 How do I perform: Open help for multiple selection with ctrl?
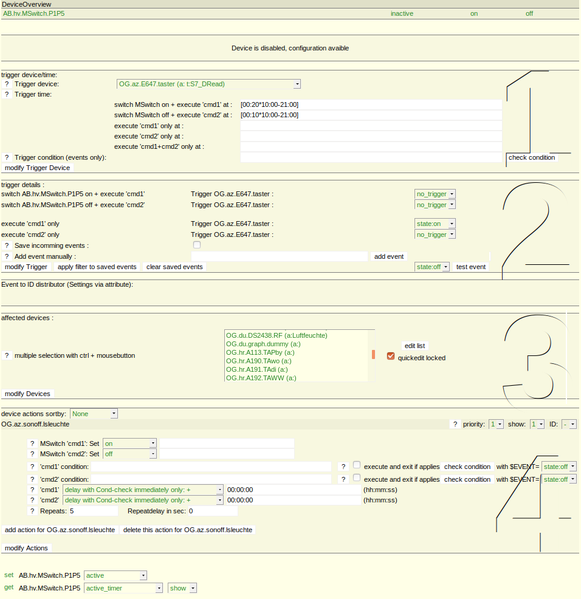pyautogui.click(x=6, y=356)
